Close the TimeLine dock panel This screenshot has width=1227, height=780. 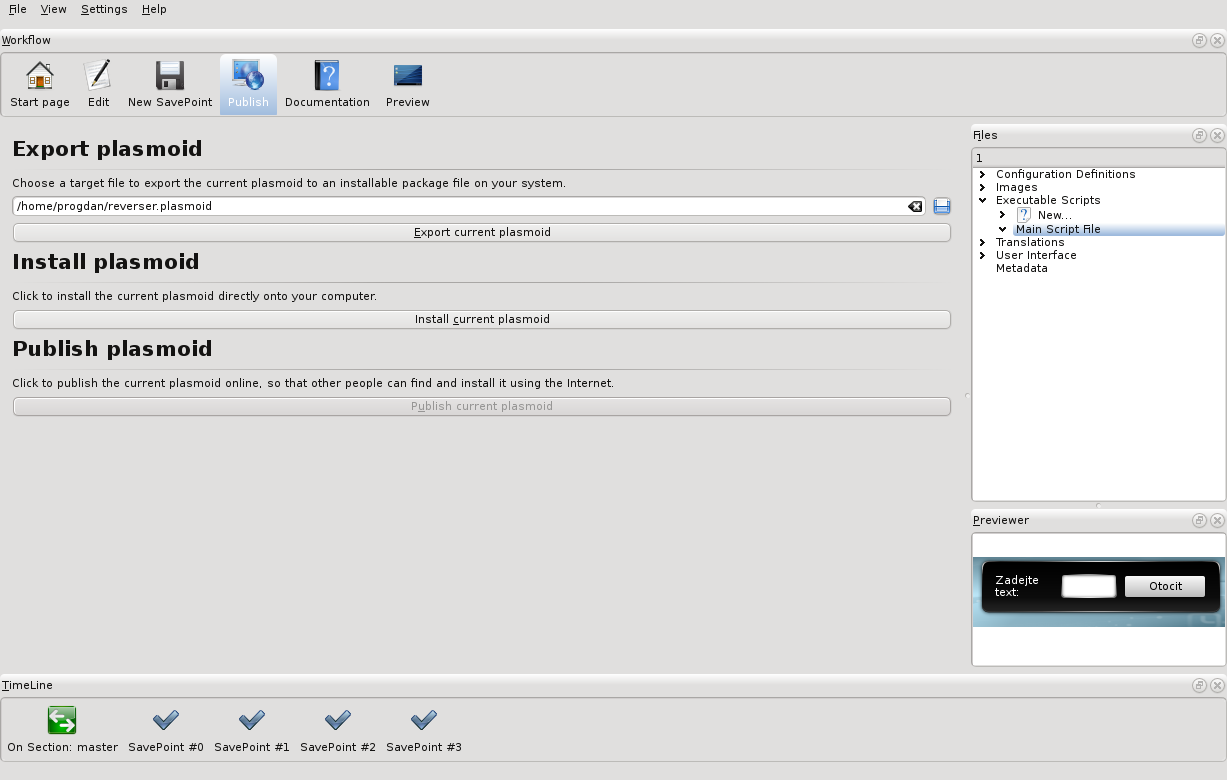(x=1217, y=686)
